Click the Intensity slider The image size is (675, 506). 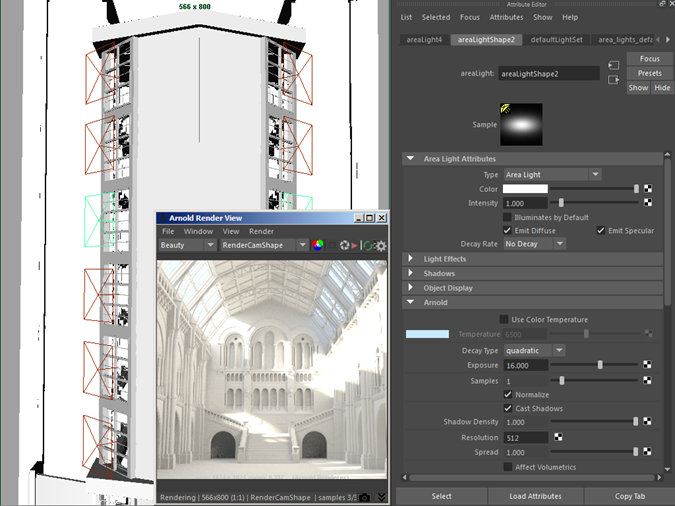594,202
